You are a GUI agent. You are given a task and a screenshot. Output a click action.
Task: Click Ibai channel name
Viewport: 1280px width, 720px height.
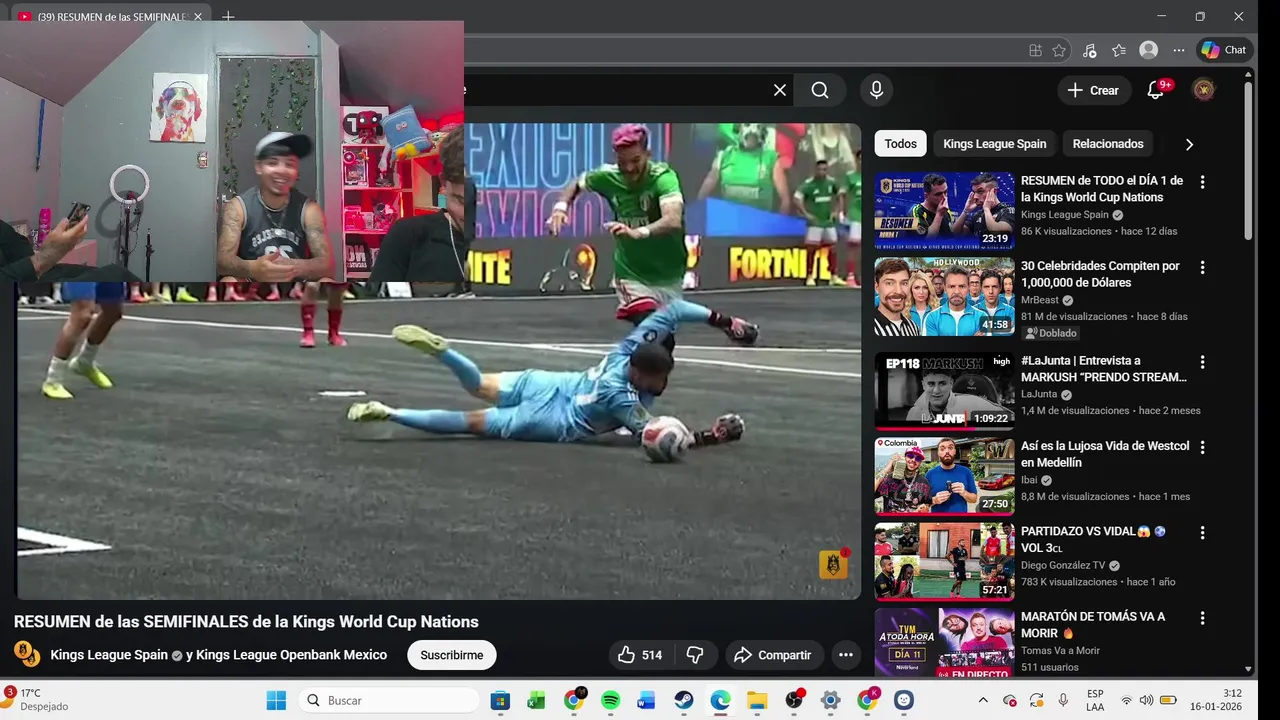(x=1029, y=480)
